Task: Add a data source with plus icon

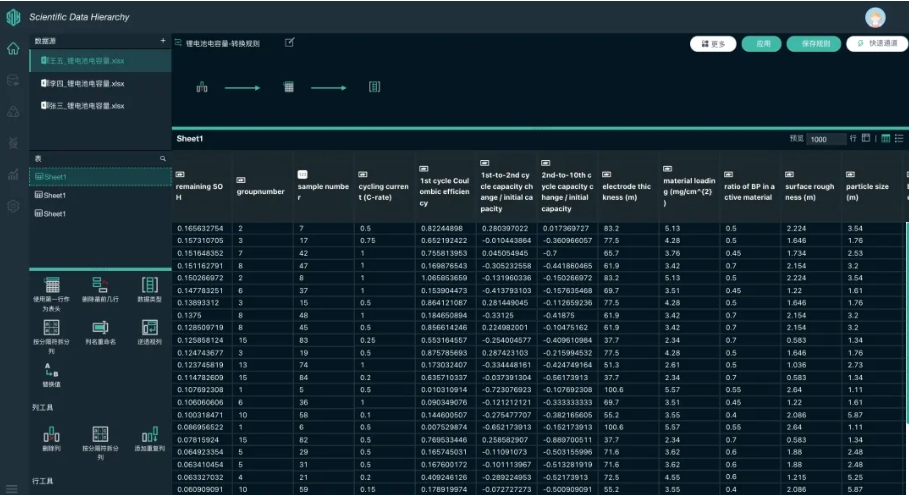Action: 163,41
